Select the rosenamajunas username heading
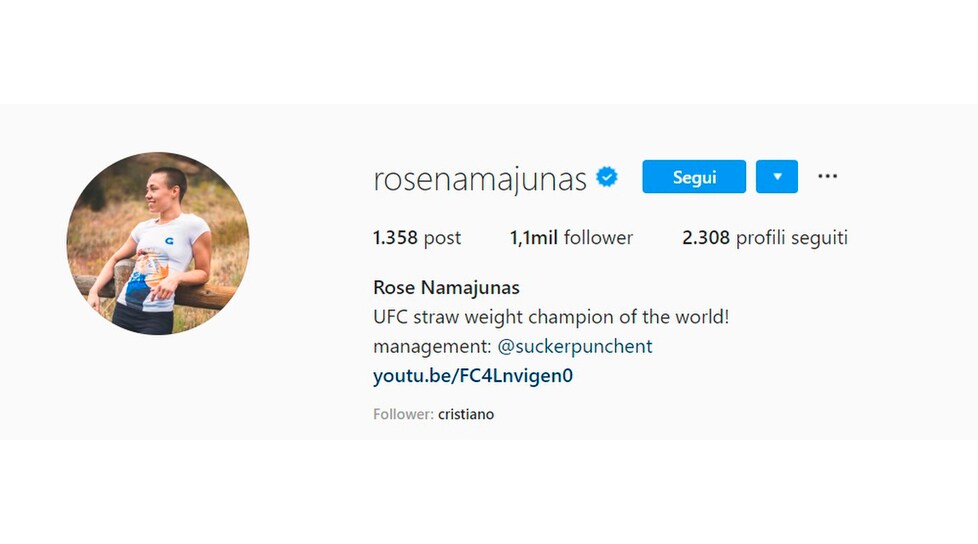The image size is (978, 544). (480, 179)
